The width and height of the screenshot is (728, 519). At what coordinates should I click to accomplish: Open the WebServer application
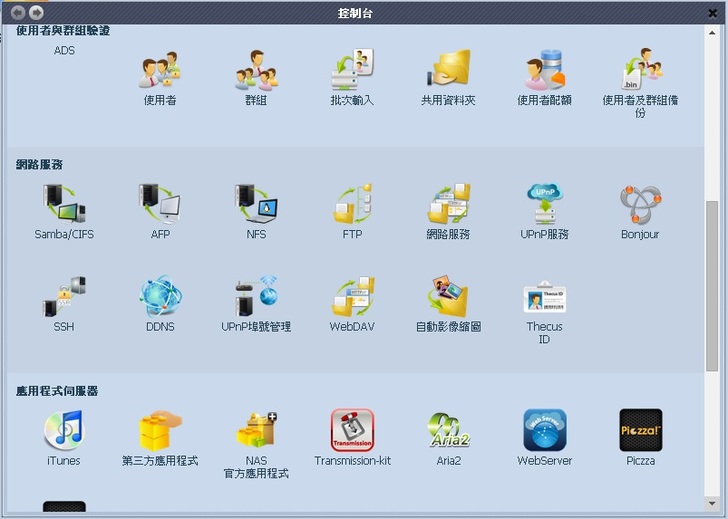point(544,430)
